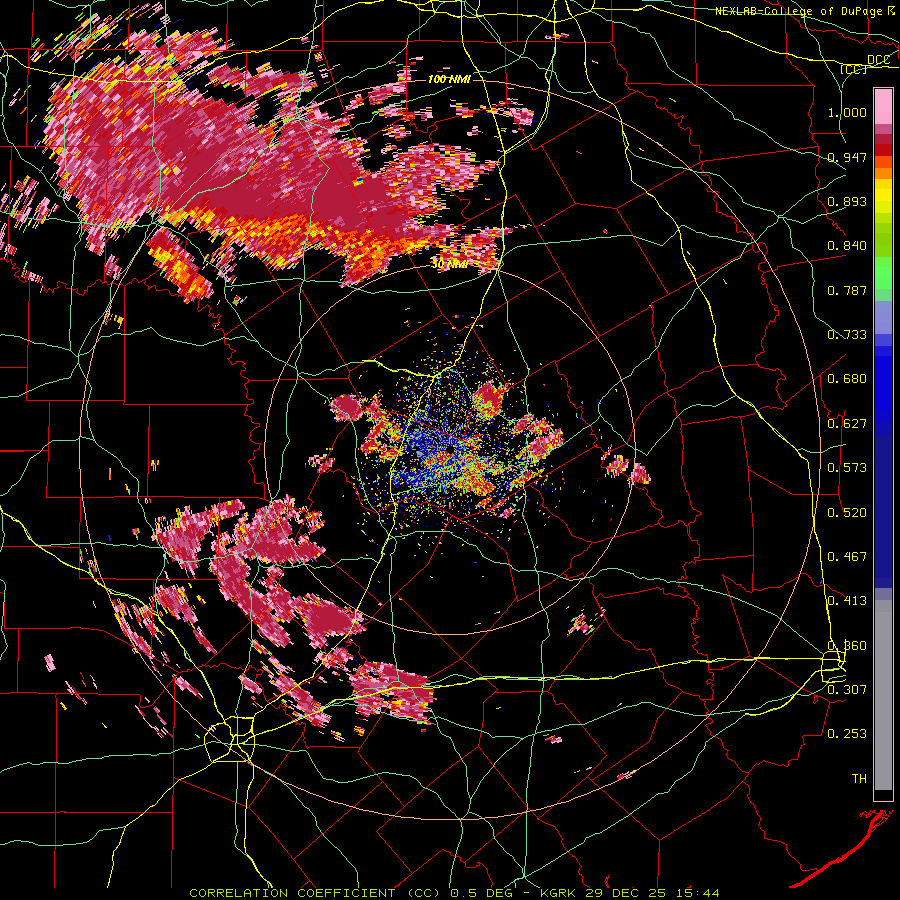This screenshot has width=900, height=900.
Task: Click the 29 DEC 25 date text
Action: pos(625,893)
